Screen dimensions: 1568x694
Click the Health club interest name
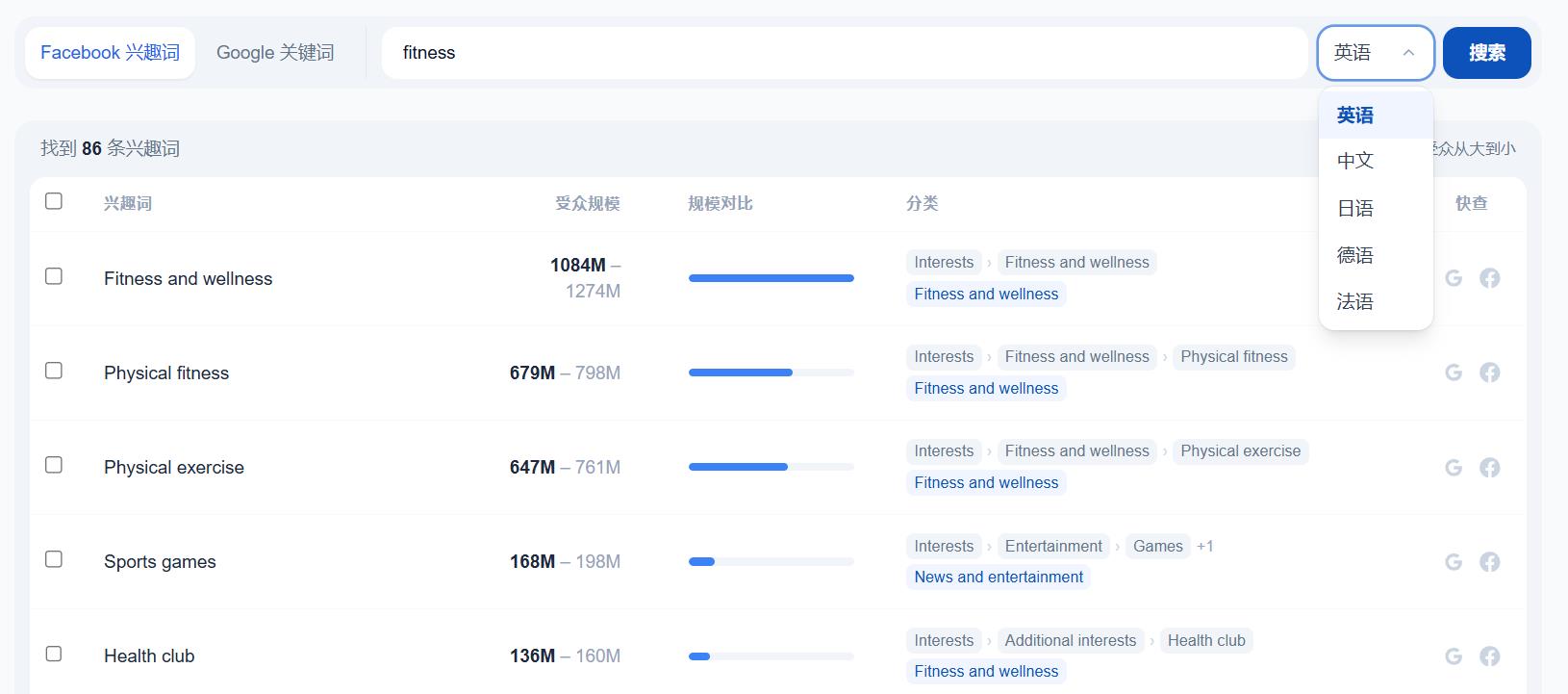click(x=149, y=655)
